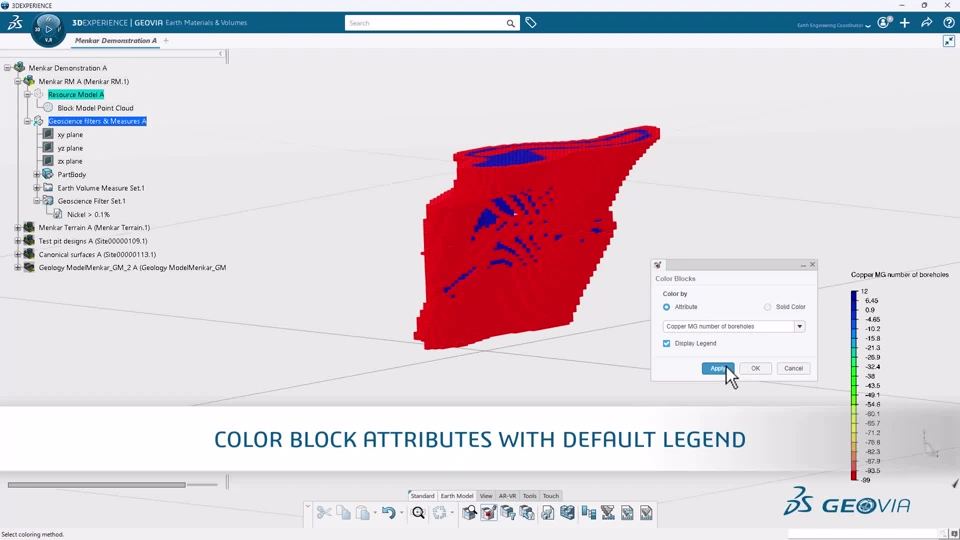The width and height of the screenshot is (960, 540).
Task: Open the user profile icon
Action: tap(883, 23)
